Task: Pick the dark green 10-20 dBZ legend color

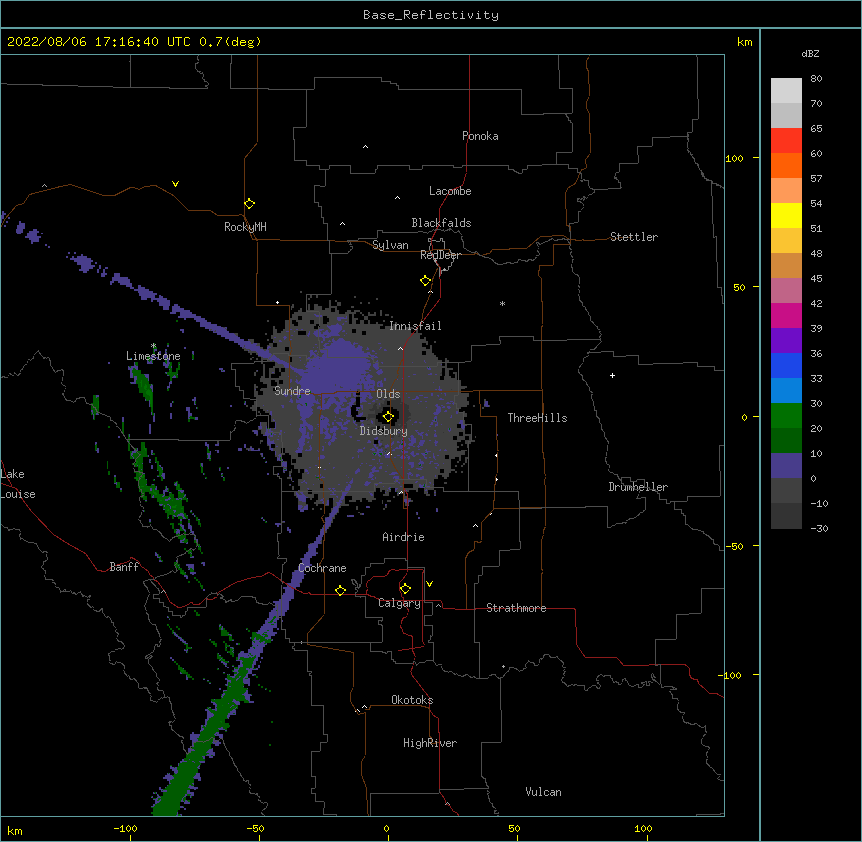Action: pos(786,441)
